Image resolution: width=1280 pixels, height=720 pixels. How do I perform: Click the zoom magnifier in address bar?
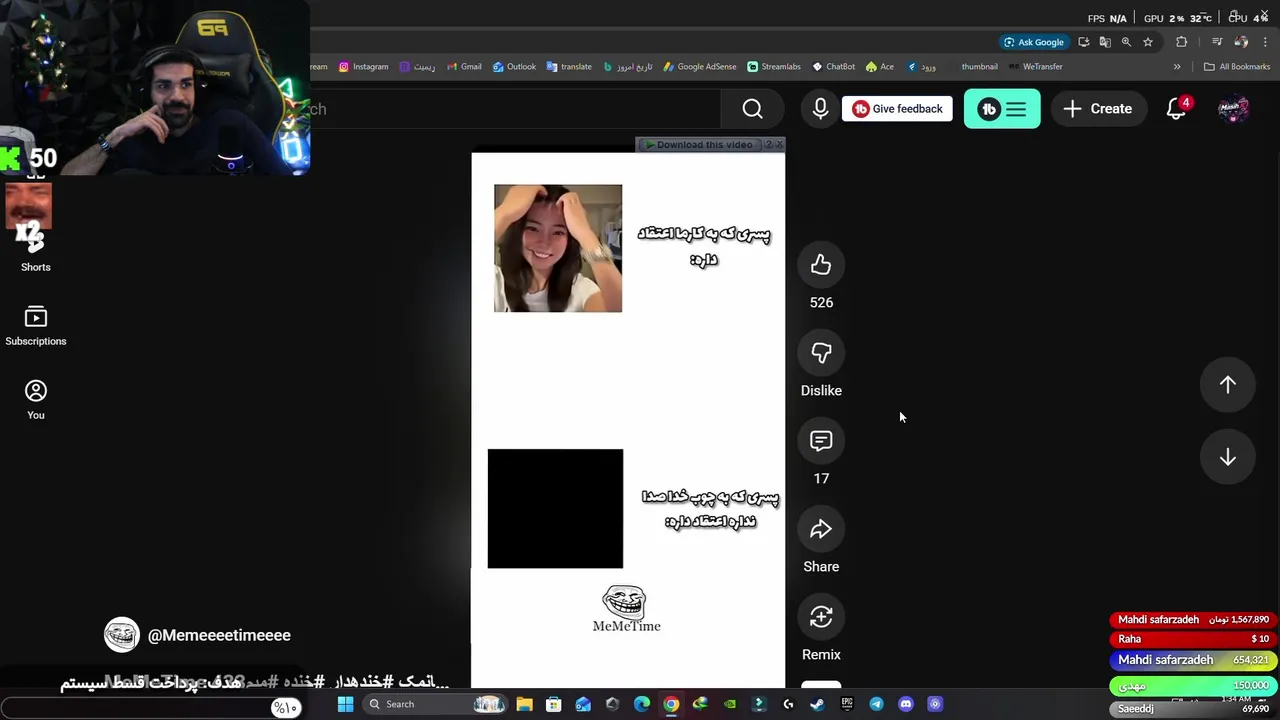point(1126,42)
